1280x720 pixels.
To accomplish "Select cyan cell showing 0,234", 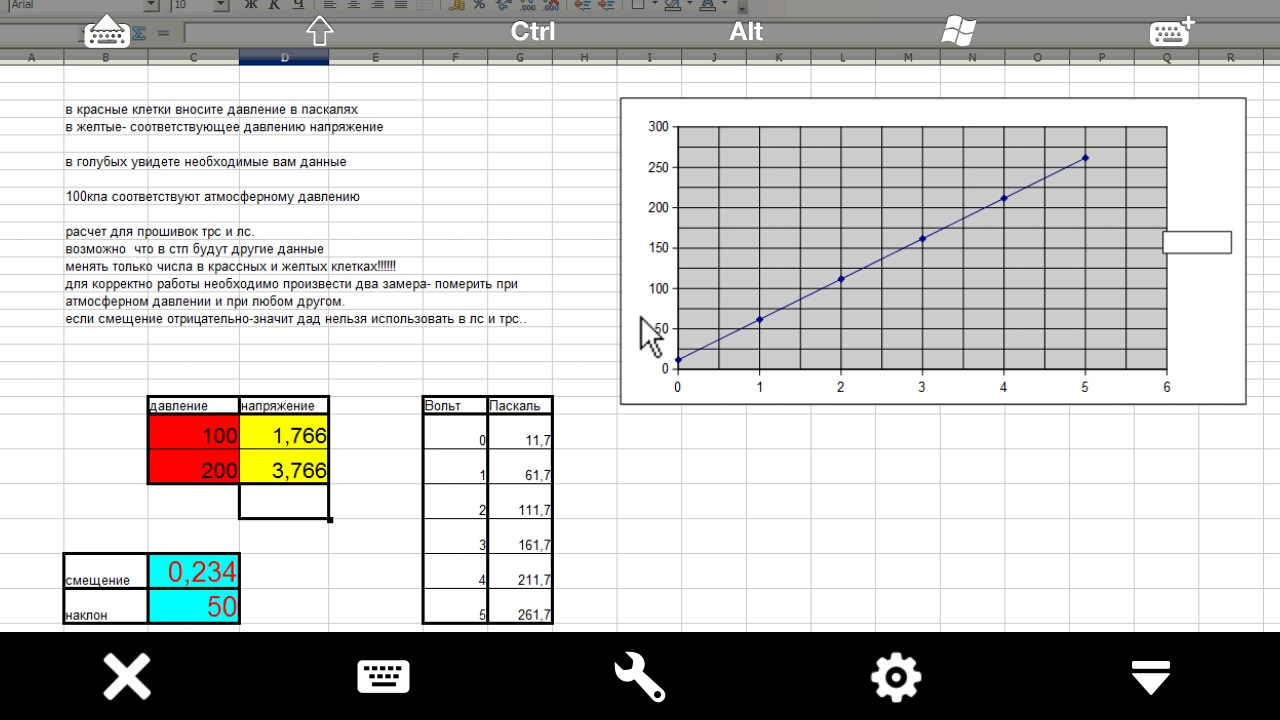I will tap(194, 571).
